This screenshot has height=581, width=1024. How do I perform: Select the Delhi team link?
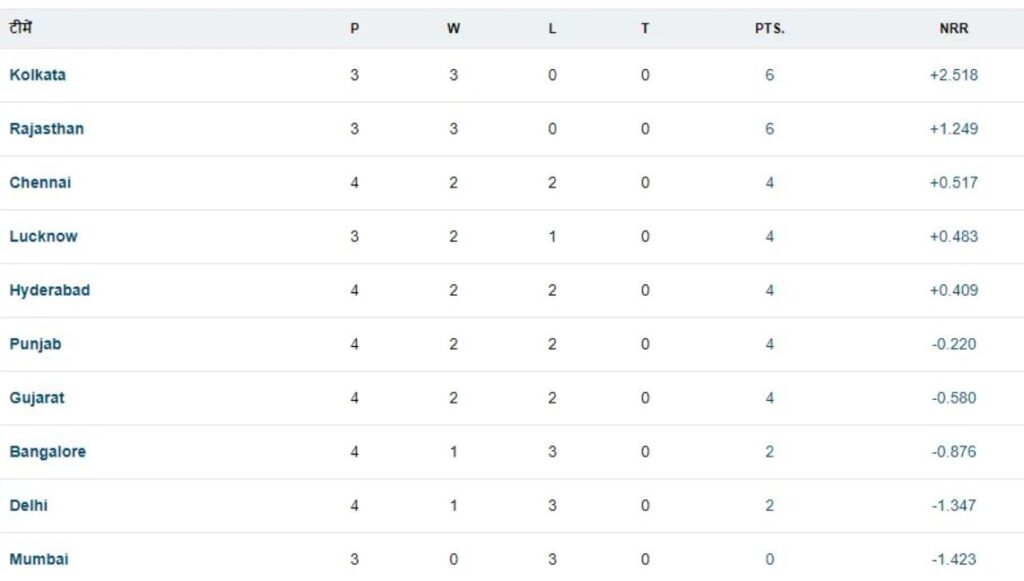pyautogui.click(x=28, y=505)
